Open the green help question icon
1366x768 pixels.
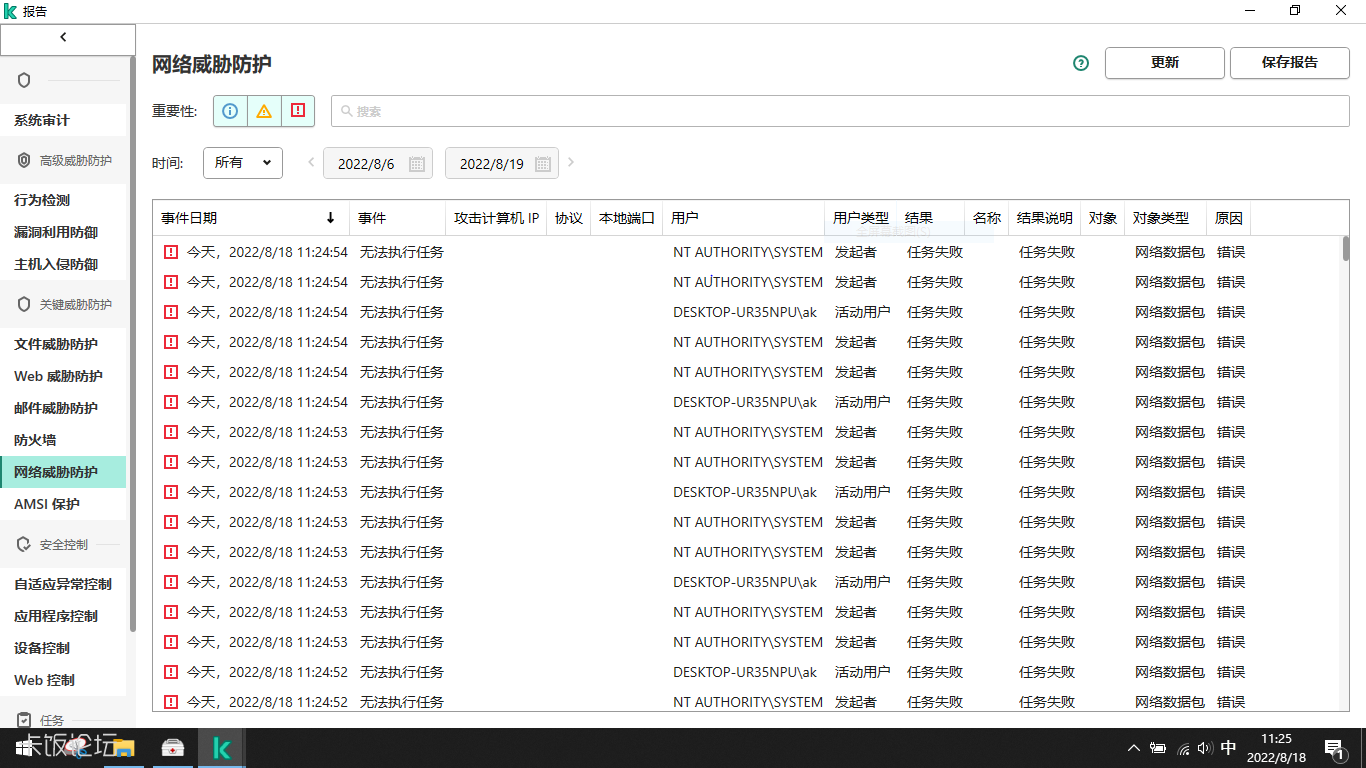(1080, 63)
